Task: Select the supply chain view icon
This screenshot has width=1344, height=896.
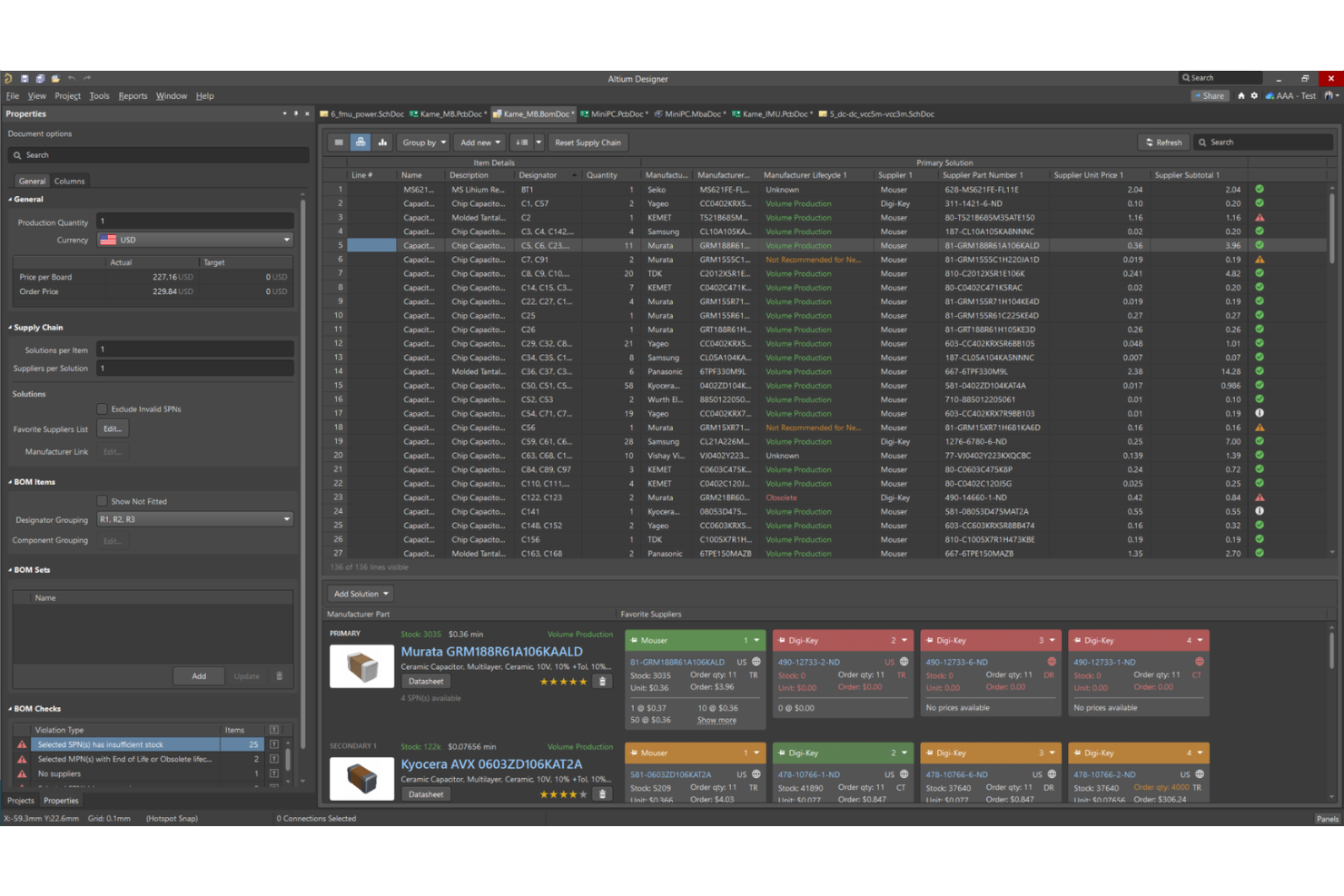Action: coord(361,143)
